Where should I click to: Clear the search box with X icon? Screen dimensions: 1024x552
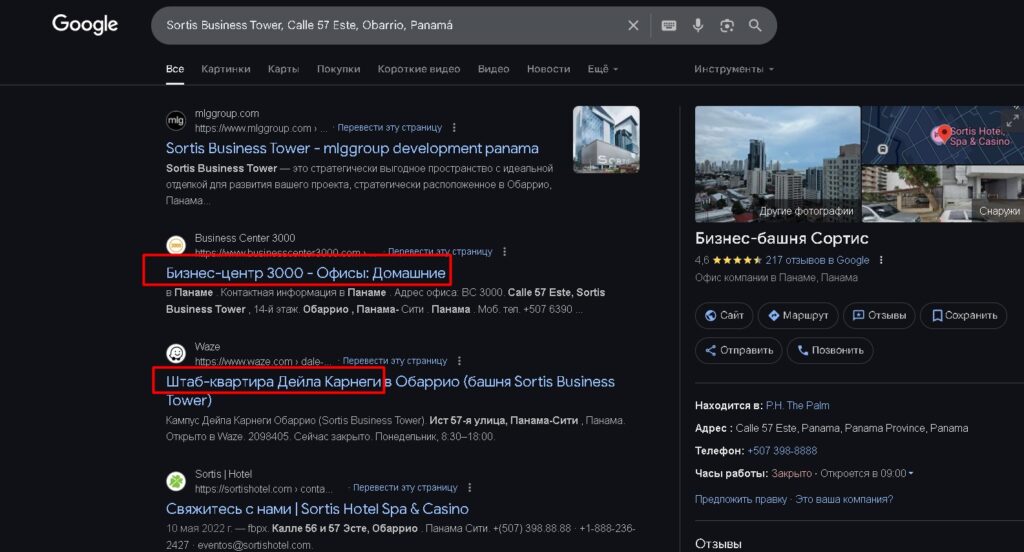coord(633,25)
